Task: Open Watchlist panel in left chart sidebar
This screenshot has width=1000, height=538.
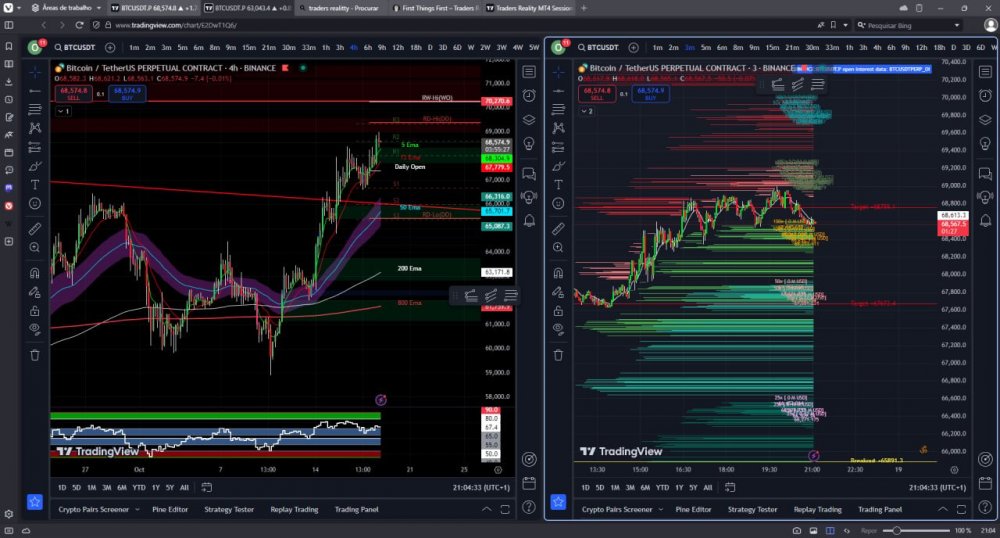Action: 529,72
